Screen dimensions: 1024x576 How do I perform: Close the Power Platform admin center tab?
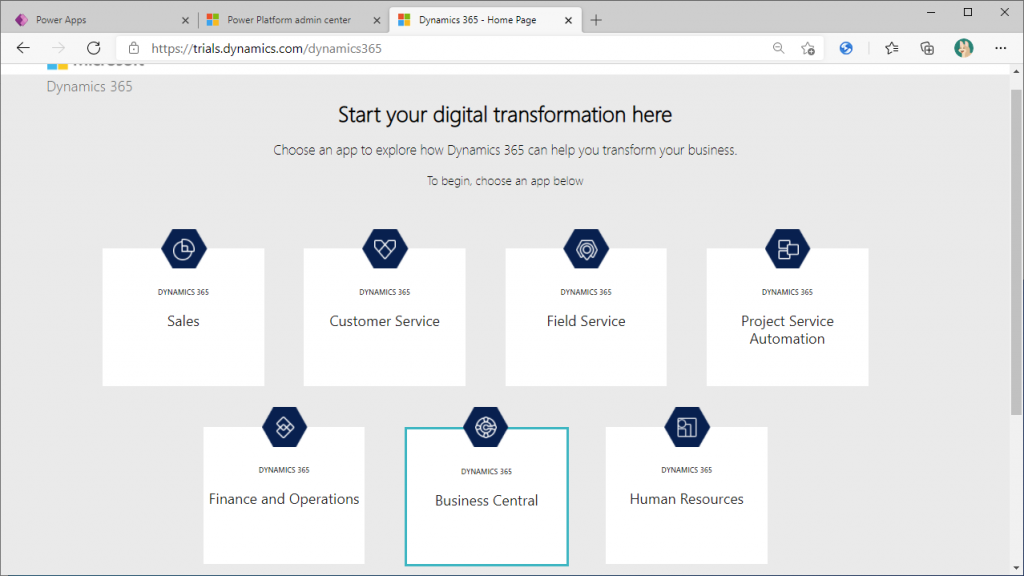377,20
